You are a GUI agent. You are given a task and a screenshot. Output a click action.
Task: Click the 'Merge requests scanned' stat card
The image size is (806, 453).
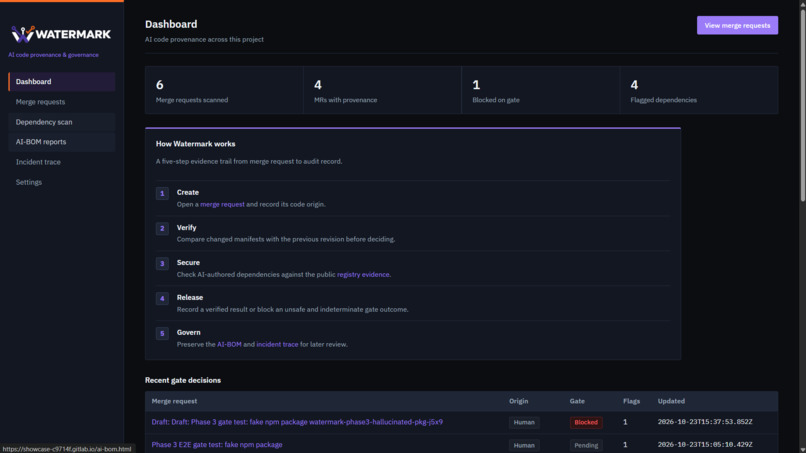click(224, 90)
